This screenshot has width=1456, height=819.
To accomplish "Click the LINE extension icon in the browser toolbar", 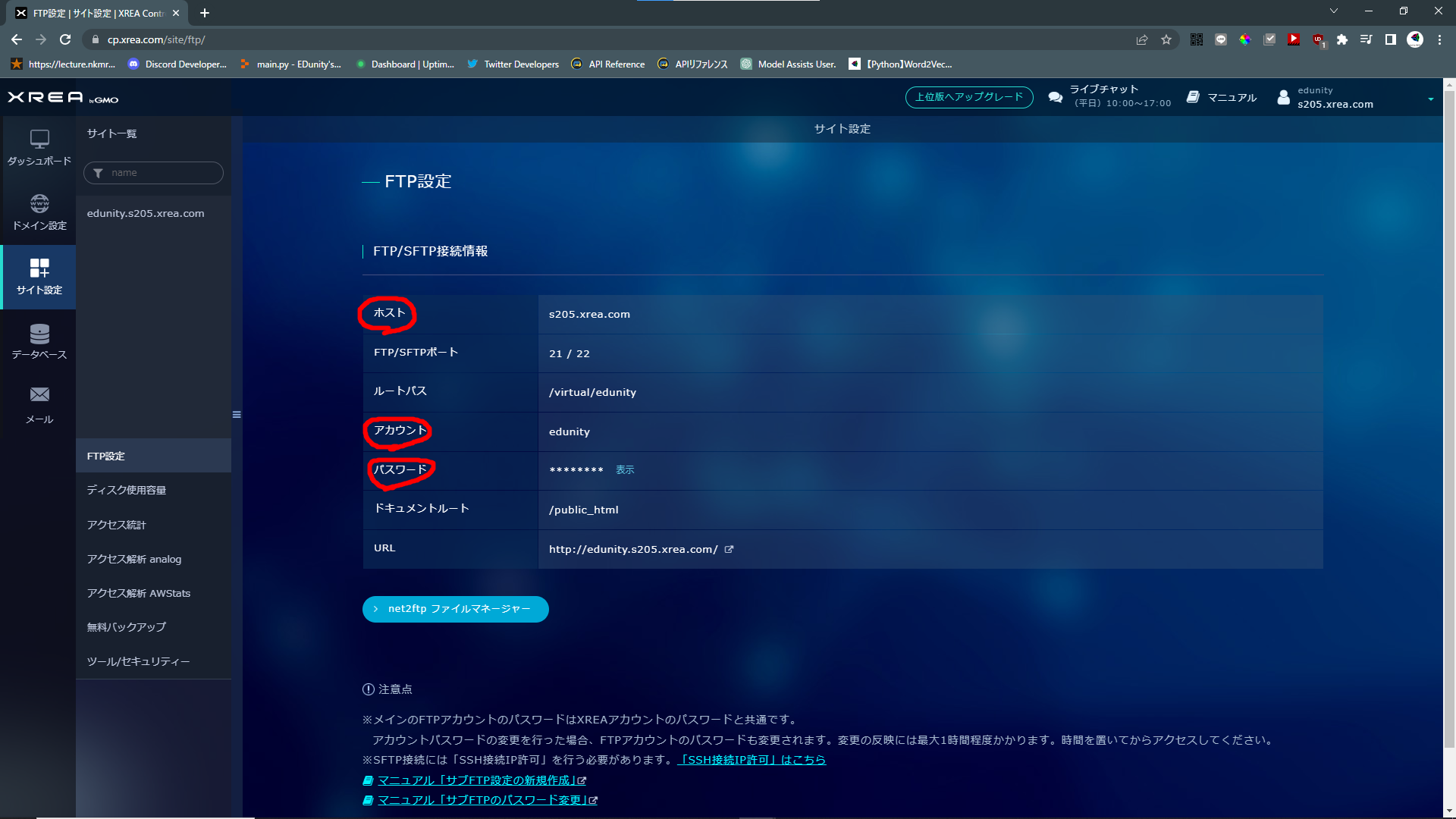I will tap(1221, 39).
